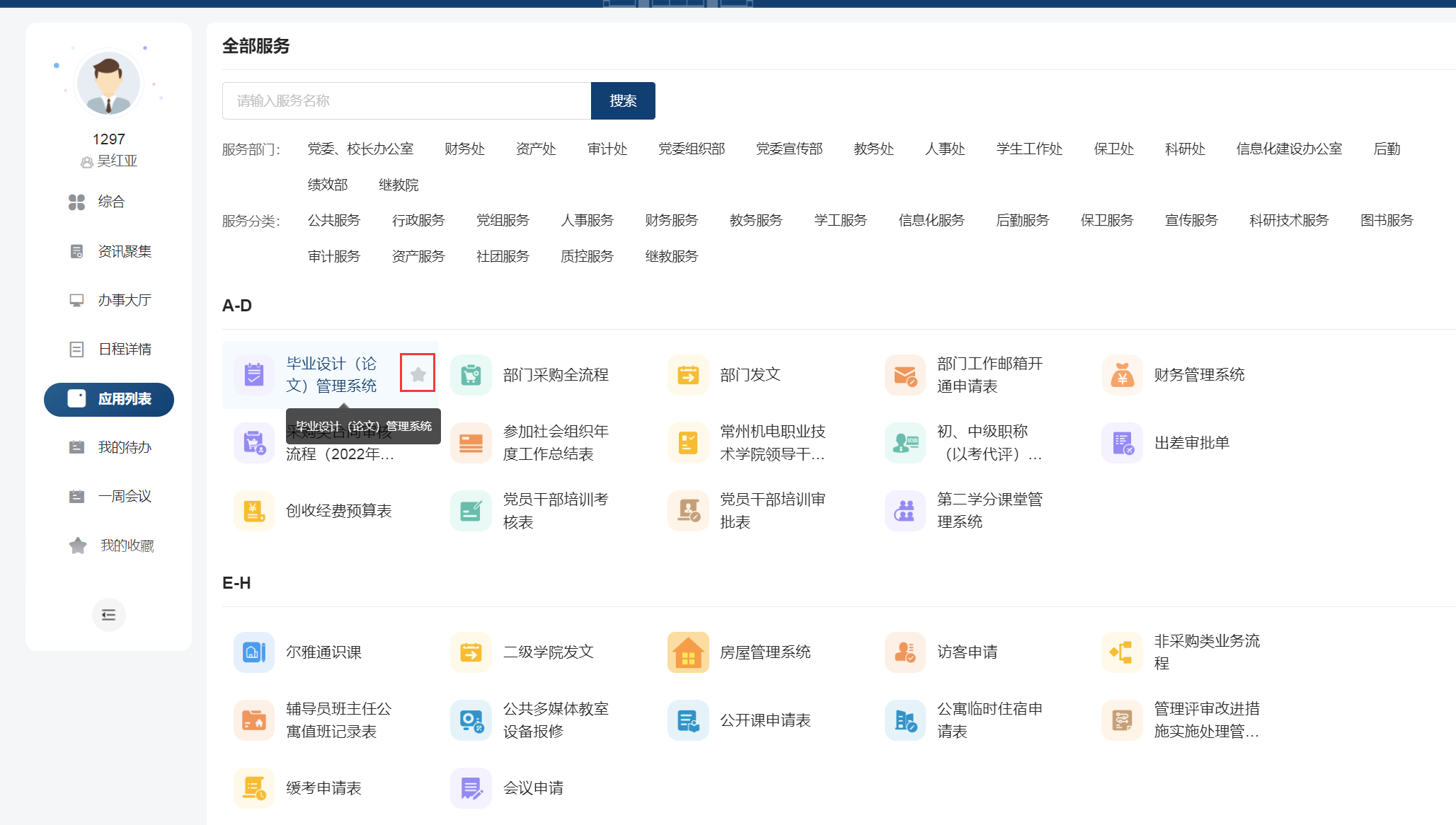Screen dimensions: 1456x825
Task: Click 访客申请 visitor icon
Action: (x=905, y=652)
